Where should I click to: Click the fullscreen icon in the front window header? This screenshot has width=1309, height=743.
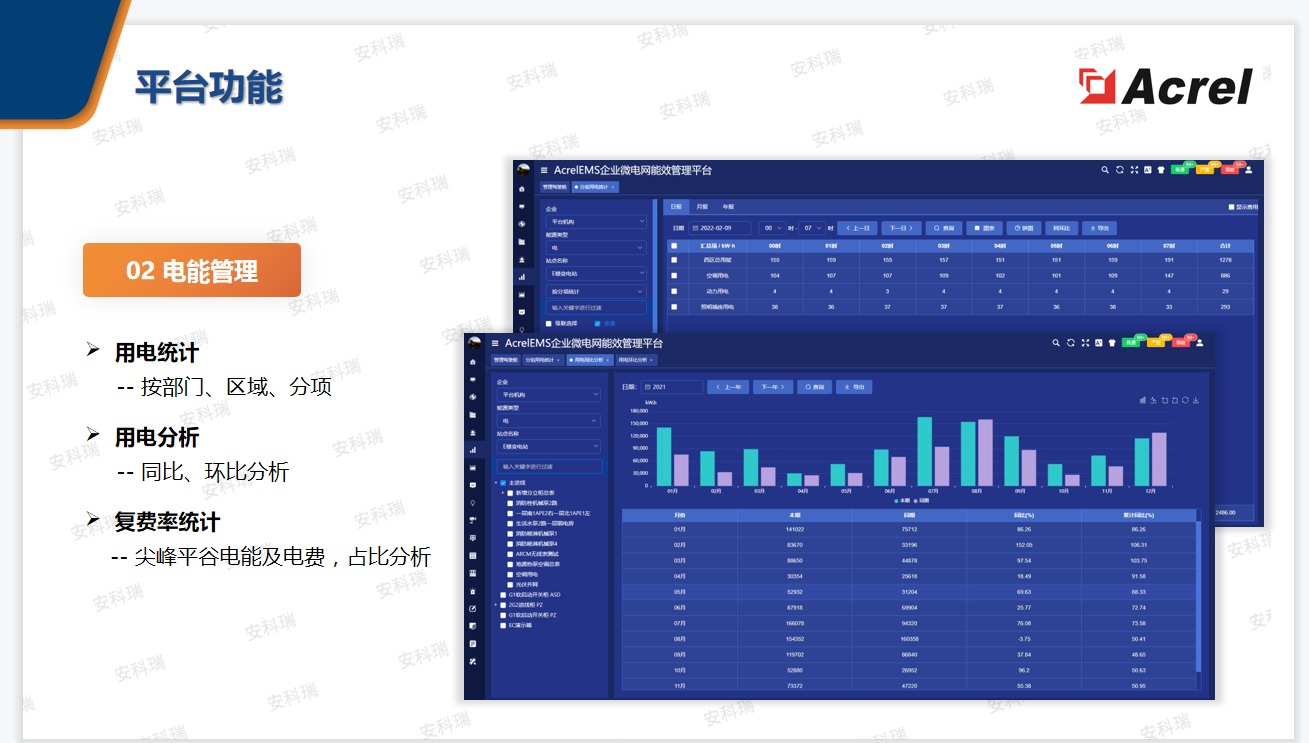click(1085, 343)
